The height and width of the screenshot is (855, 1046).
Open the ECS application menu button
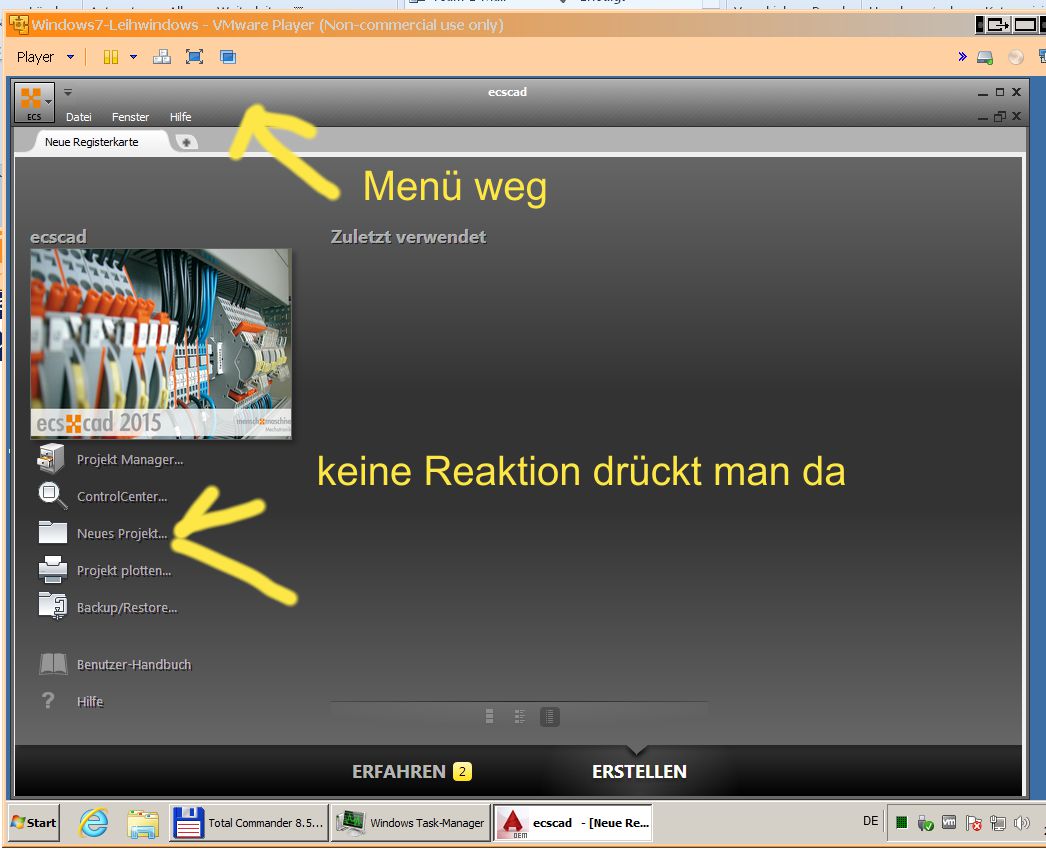pyautogui.click(x=34, y=103)
